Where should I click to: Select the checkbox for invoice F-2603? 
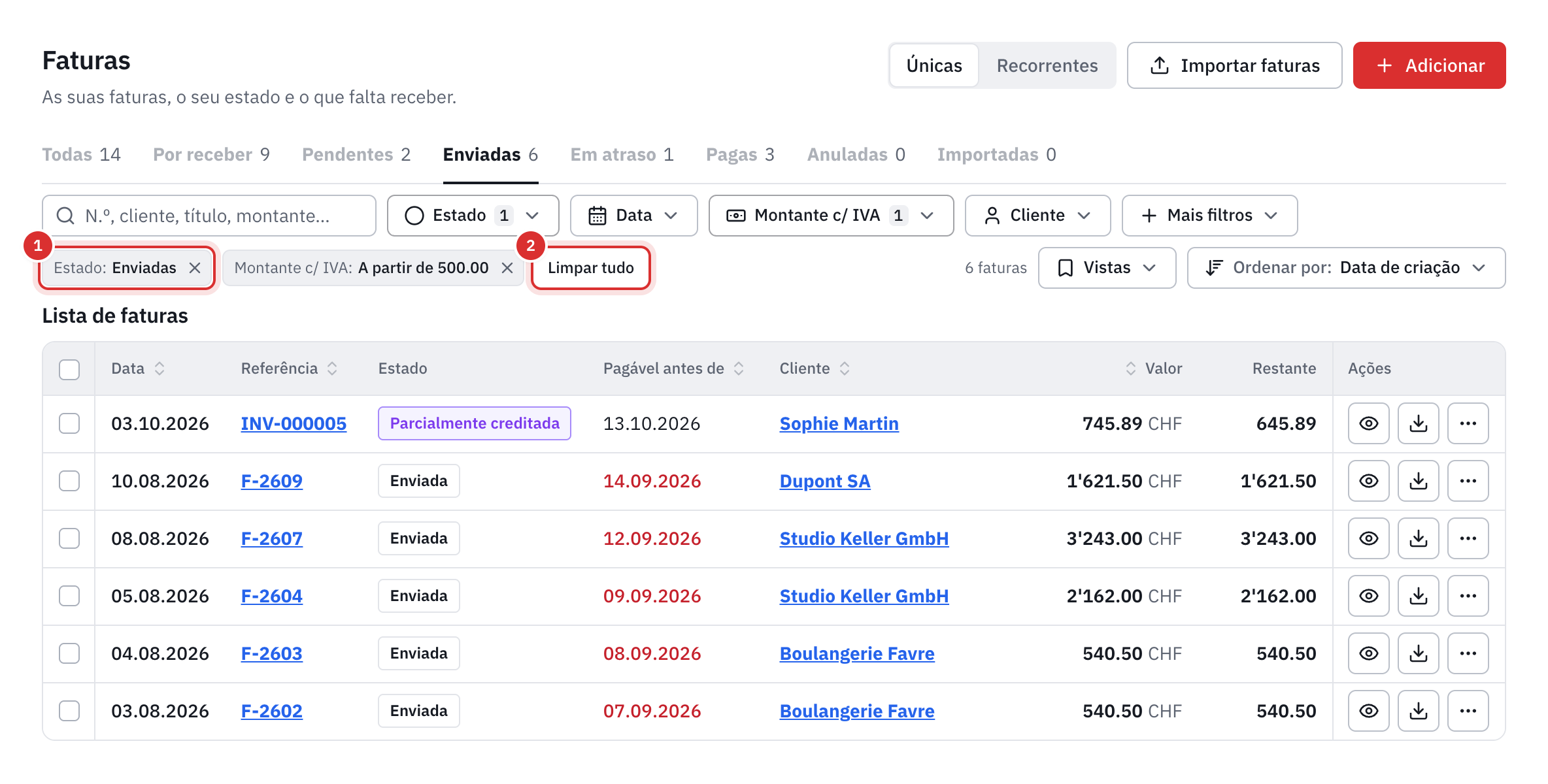[x=69, y=653]
